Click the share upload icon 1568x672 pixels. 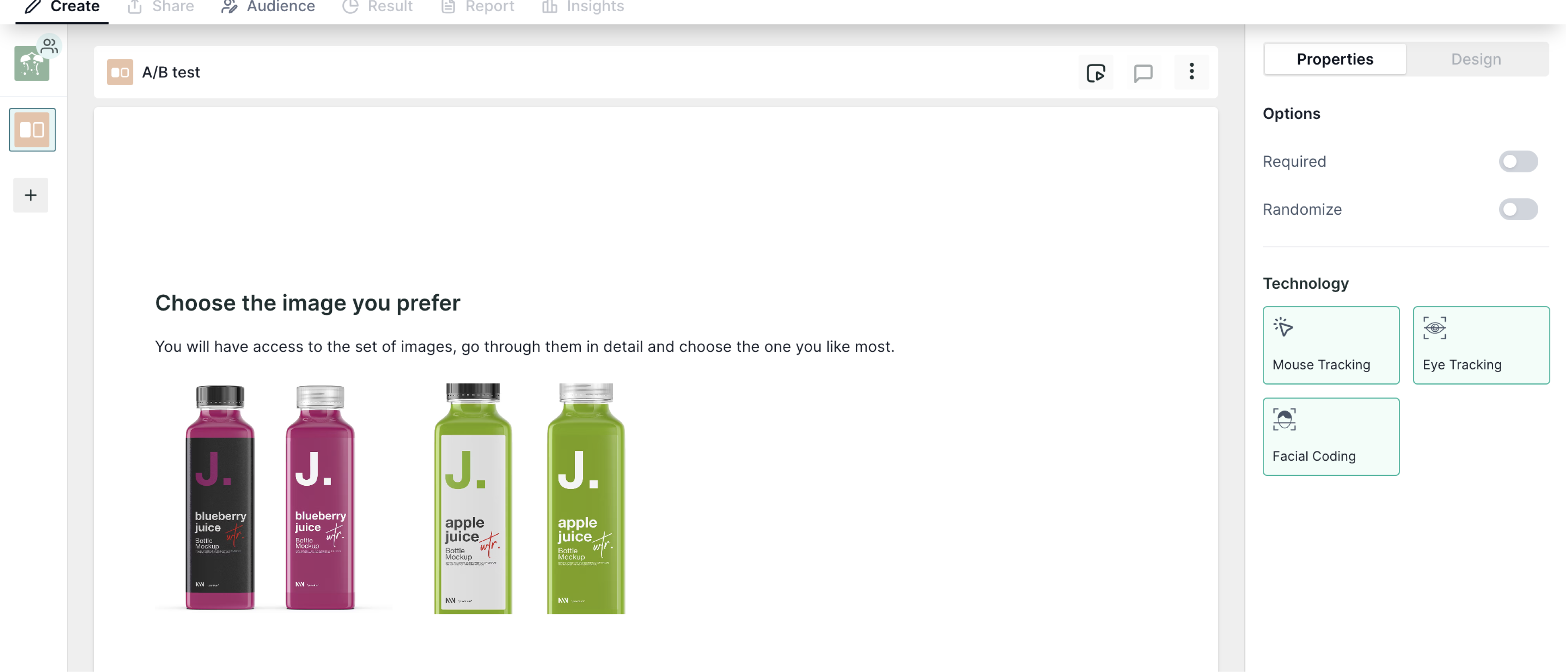(x=135, y=7)
